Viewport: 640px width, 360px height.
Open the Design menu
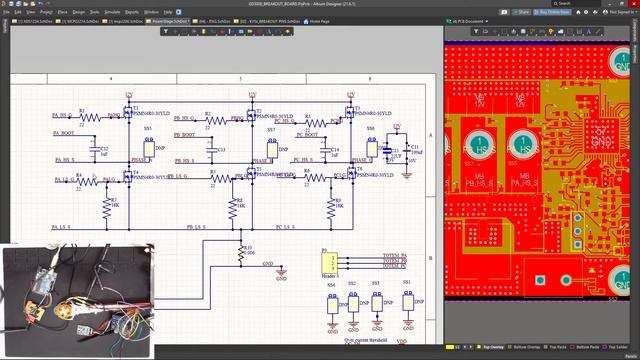78,12
